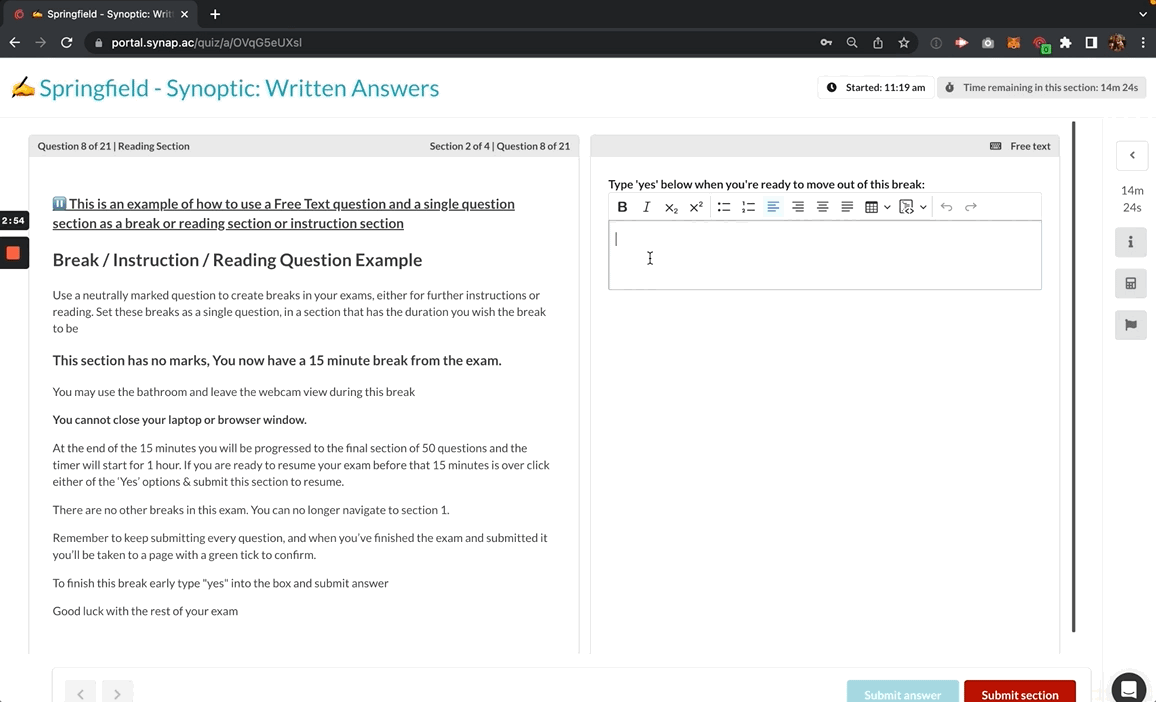Image resolution: width=1156 pixels, height=702 pixels.
Task: Open the MetaMask fox extension
Action: pos(1013,43)
